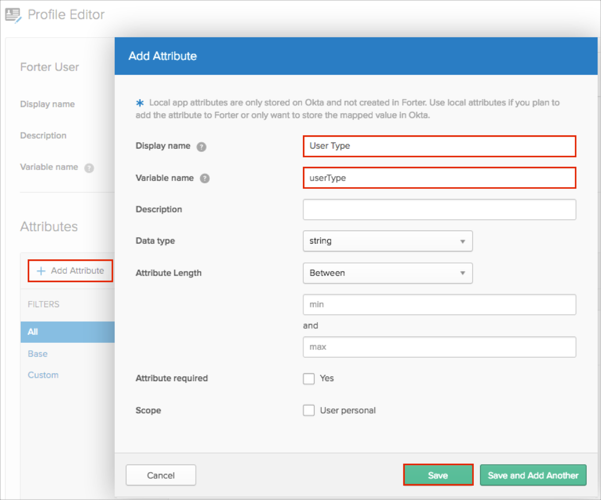Click help icon next to background Variable name
The width and height of the screenshot is (601, 500).
click(x=90, y=168)
